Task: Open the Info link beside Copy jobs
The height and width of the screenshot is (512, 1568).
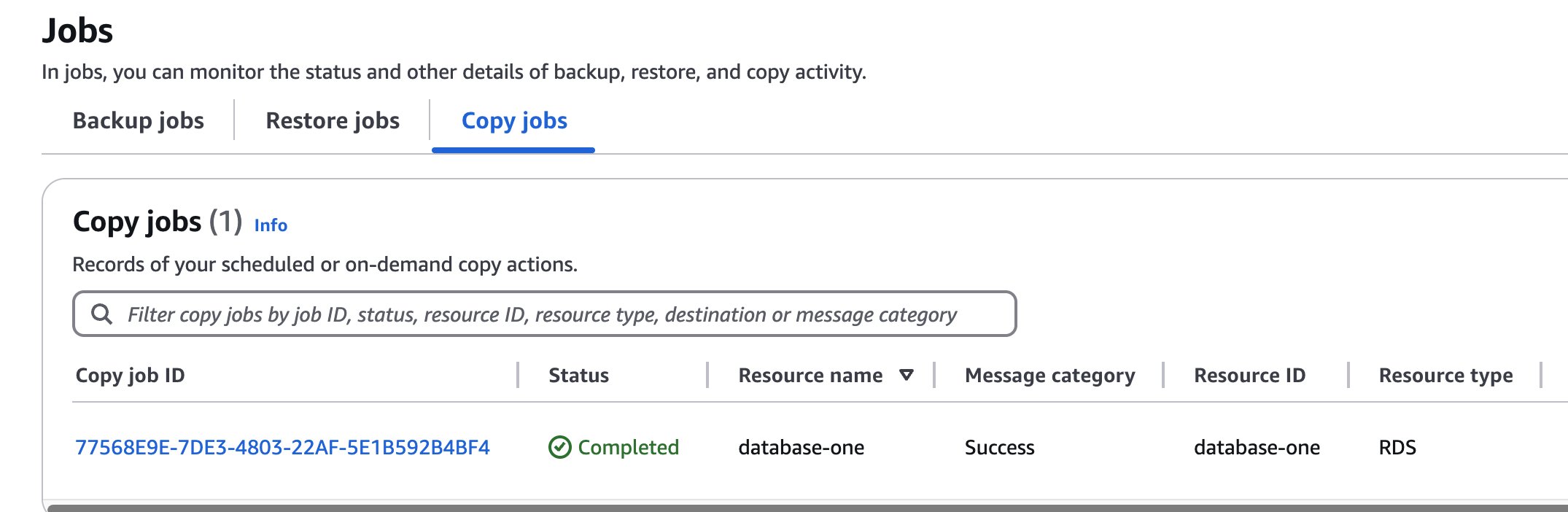Action: [271, 225]
